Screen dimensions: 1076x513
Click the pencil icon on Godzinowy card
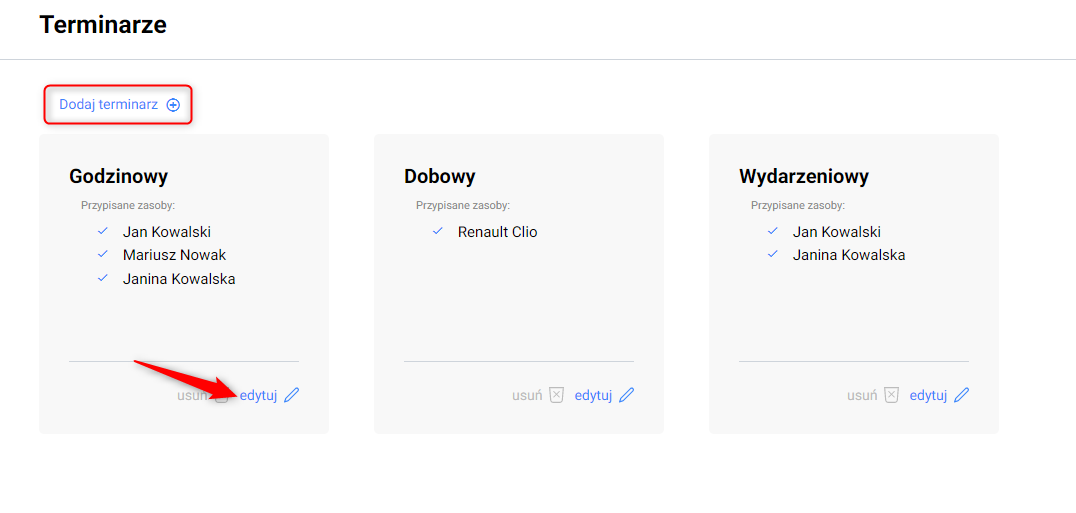pyautogui.click(x=292, y=395)
